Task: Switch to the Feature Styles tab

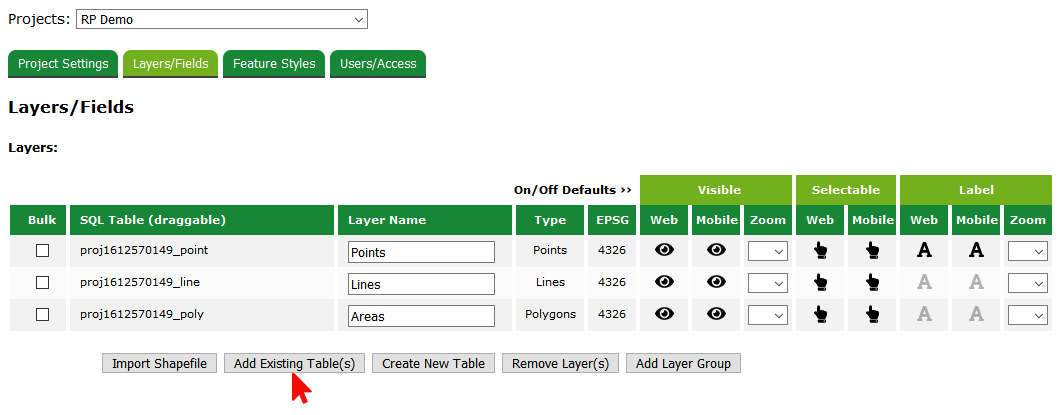Action: click(x=274, y=64)
